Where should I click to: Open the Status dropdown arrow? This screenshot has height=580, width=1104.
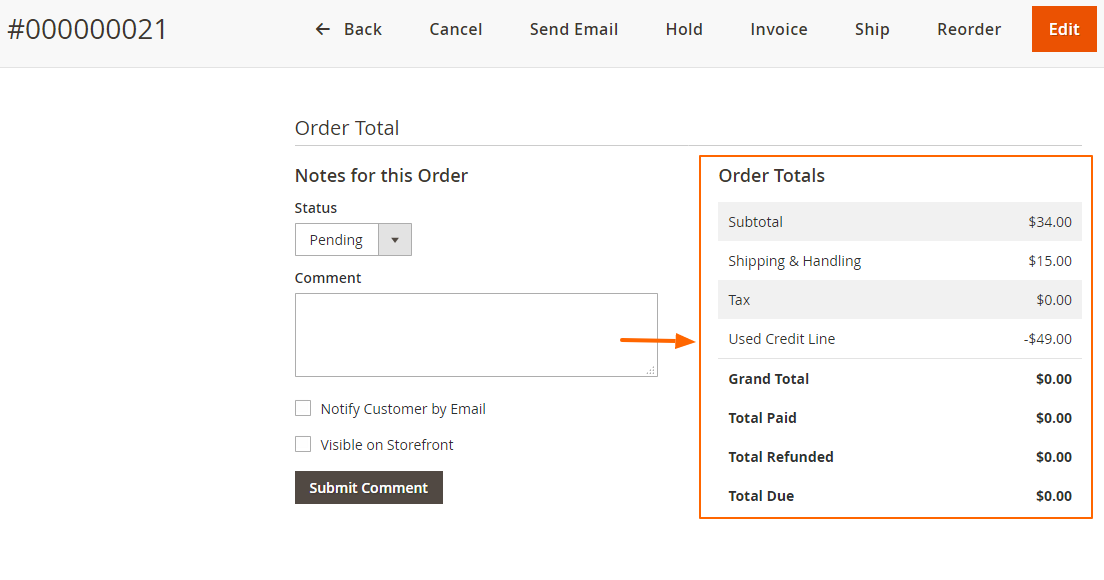click(x=394, y=240)
